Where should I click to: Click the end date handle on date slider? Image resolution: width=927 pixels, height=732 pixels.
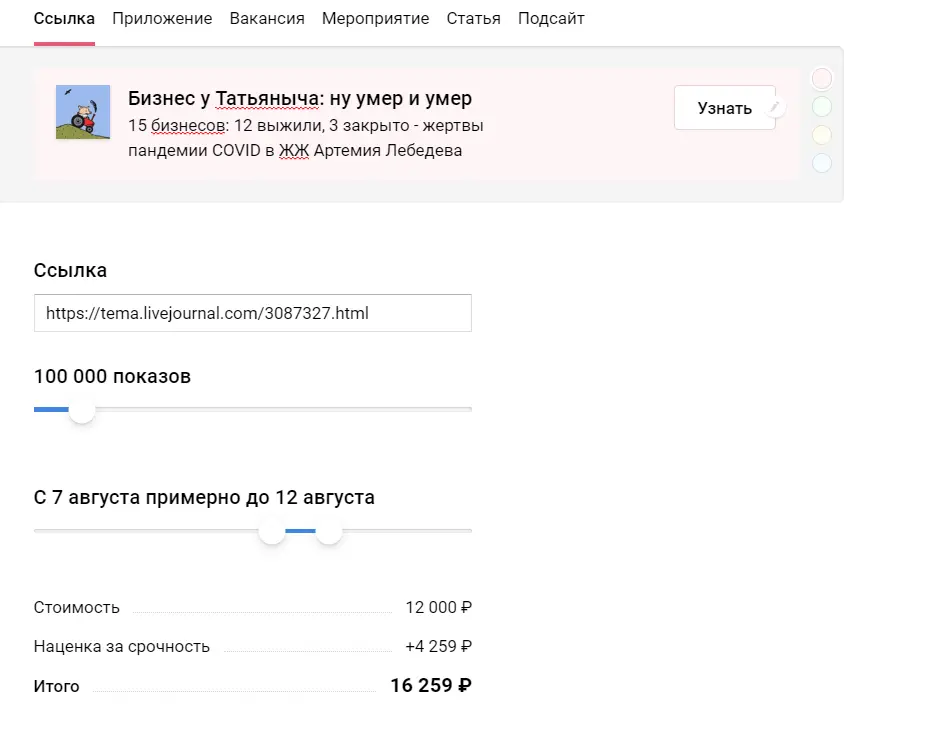click(x=329, y=531)
